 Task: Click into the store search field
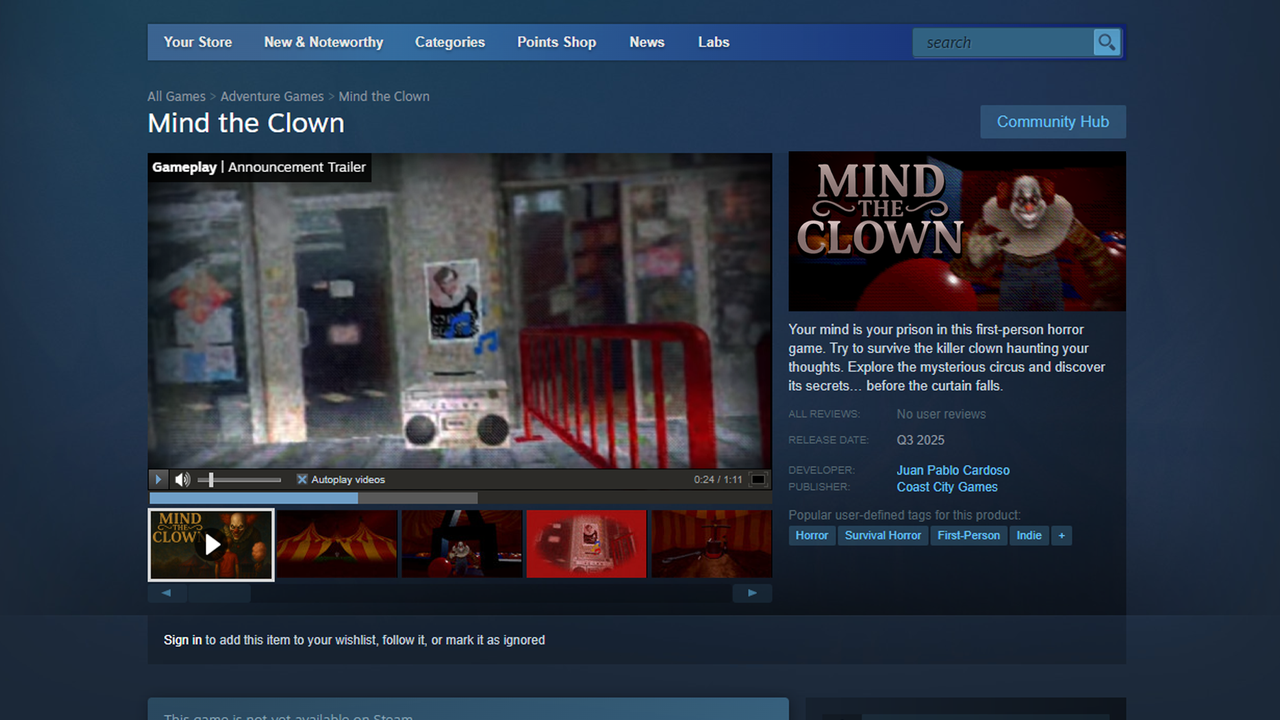coord(1003,42)
